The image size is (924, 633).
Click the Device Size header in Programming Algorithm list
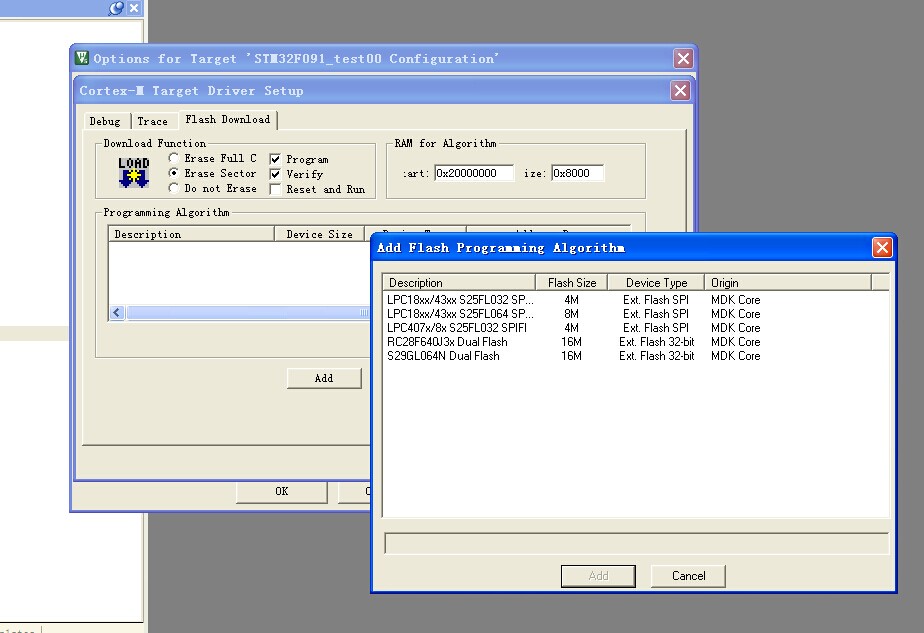point(319,234)
